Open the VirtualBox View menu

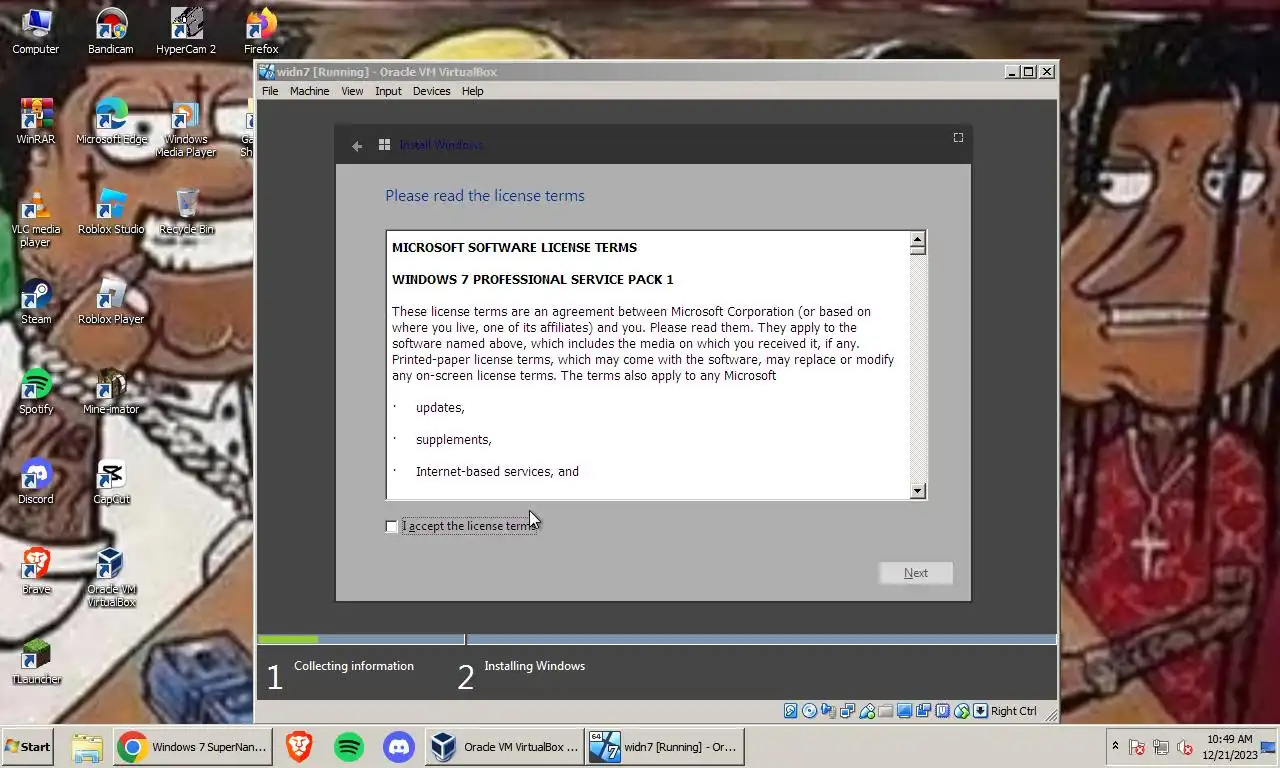352,91
